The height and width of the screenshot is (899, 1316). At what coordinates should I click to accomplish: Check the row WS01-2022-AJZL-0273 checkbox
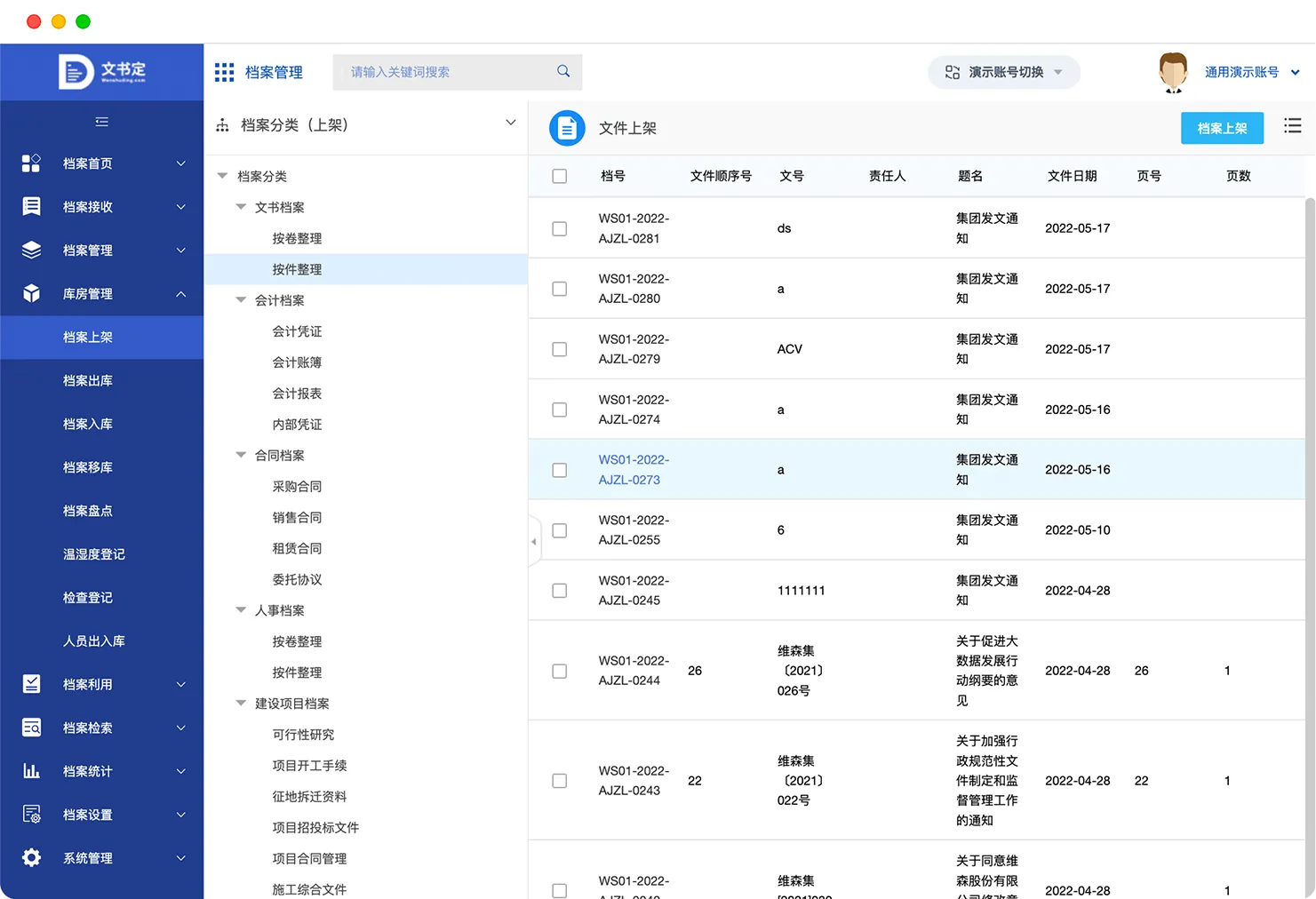(560, 470)
